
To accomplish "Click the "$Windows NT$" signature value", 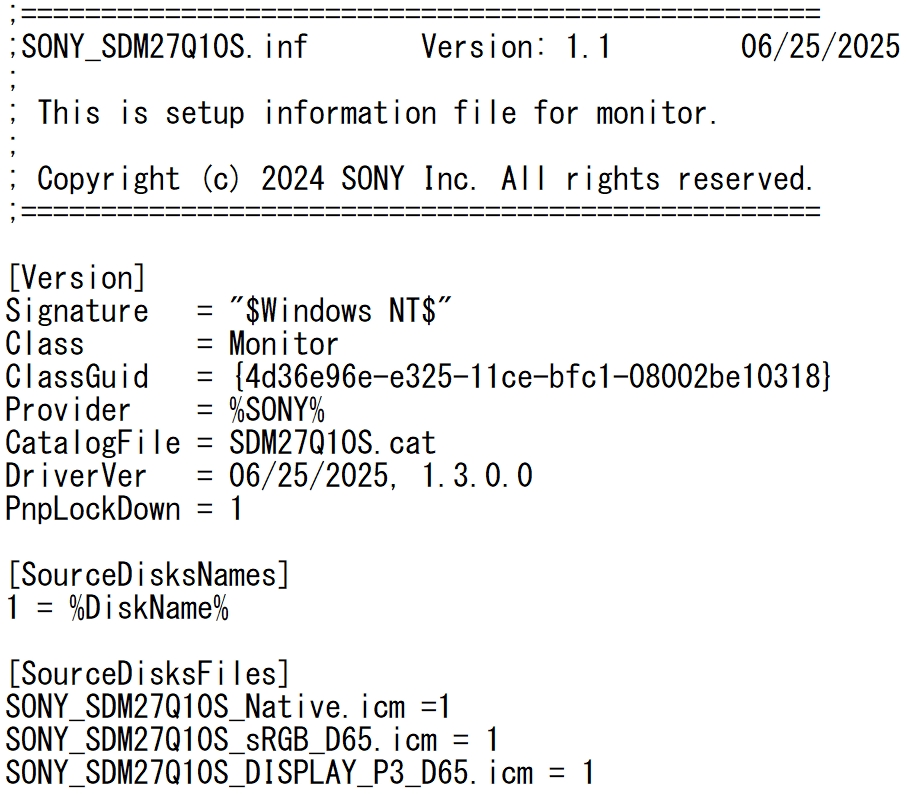I will [340, 311].
